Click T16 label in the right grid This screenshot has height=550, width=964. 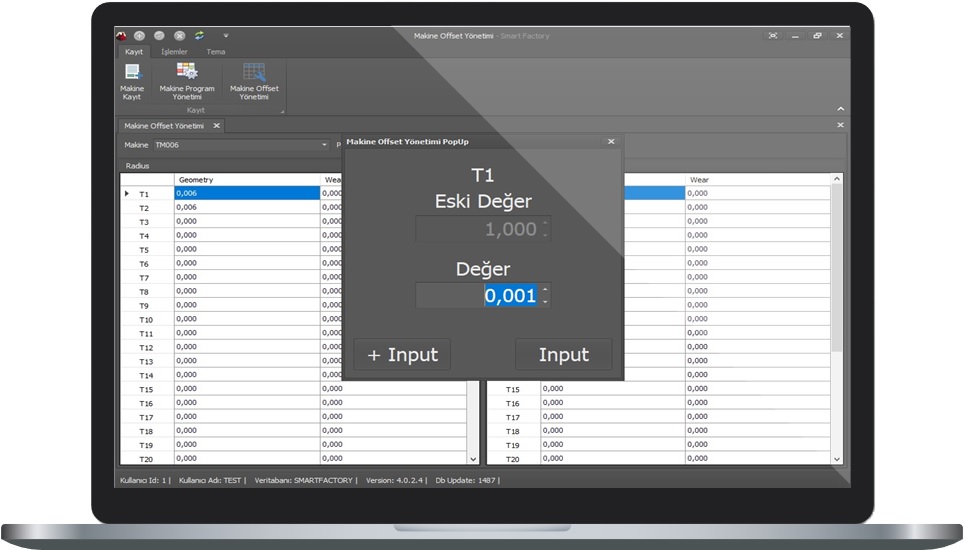(512, 404)
